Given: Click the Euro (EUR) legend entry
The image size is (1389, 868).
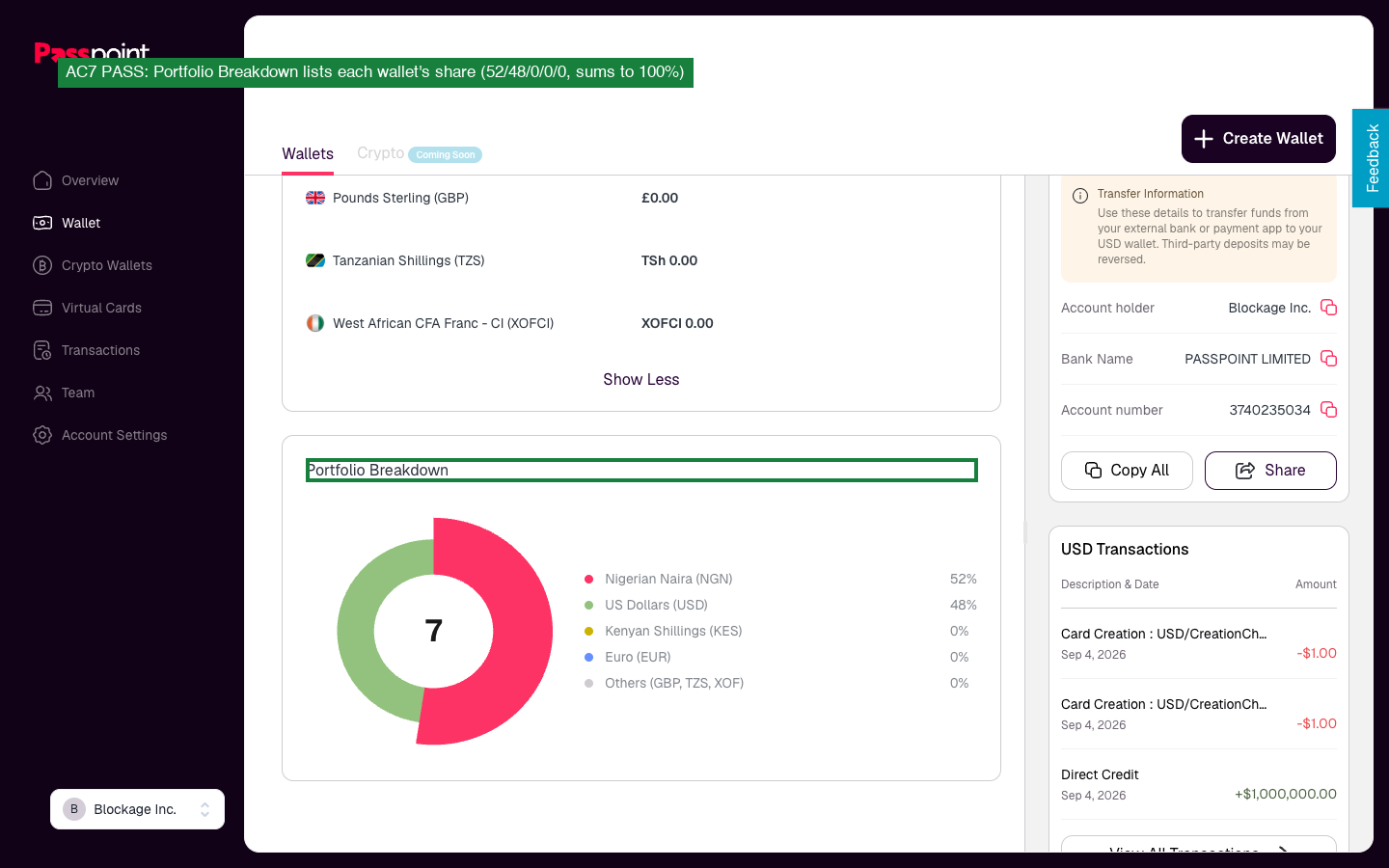Looking at the screenshot, I should click(780, 657).
